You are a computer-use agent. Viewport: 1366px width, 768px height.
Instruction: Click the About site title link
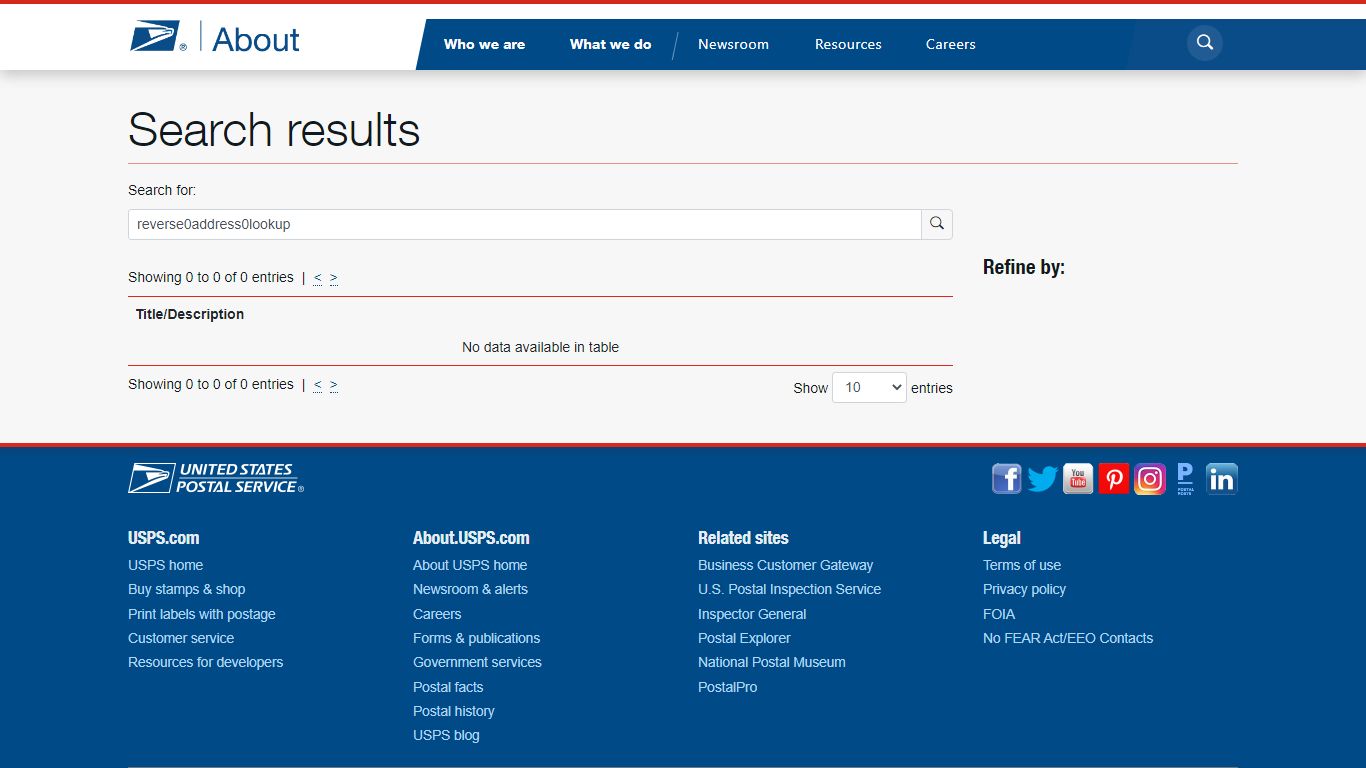coord(256,39)
